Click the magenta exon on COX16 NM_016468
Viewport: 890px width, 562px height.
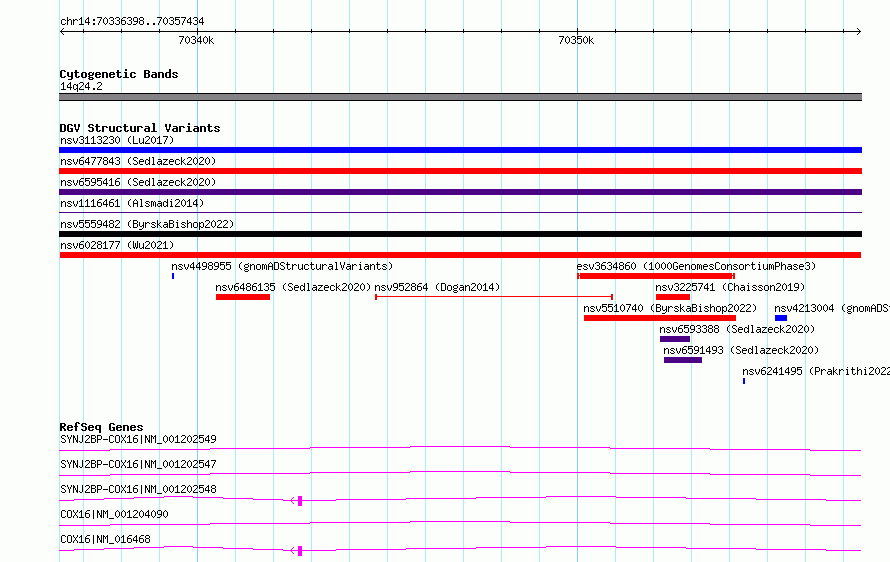click(300, 551)
